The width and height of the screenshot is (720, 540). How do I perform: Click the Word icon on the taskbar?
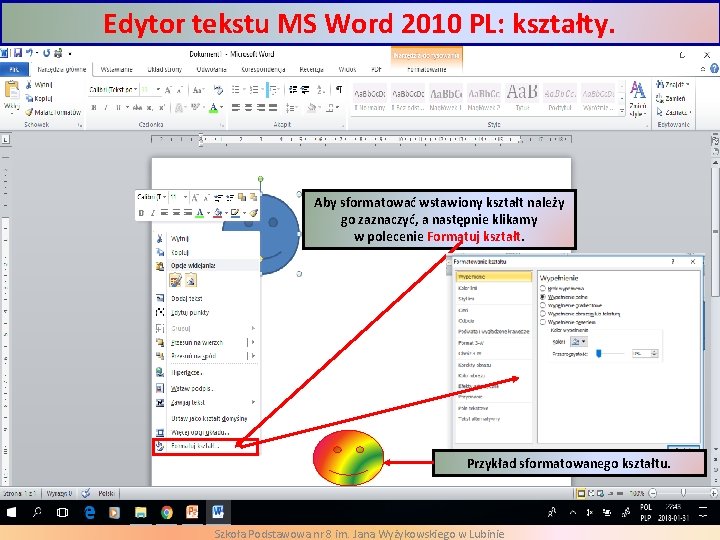click(x=218, y=512)
